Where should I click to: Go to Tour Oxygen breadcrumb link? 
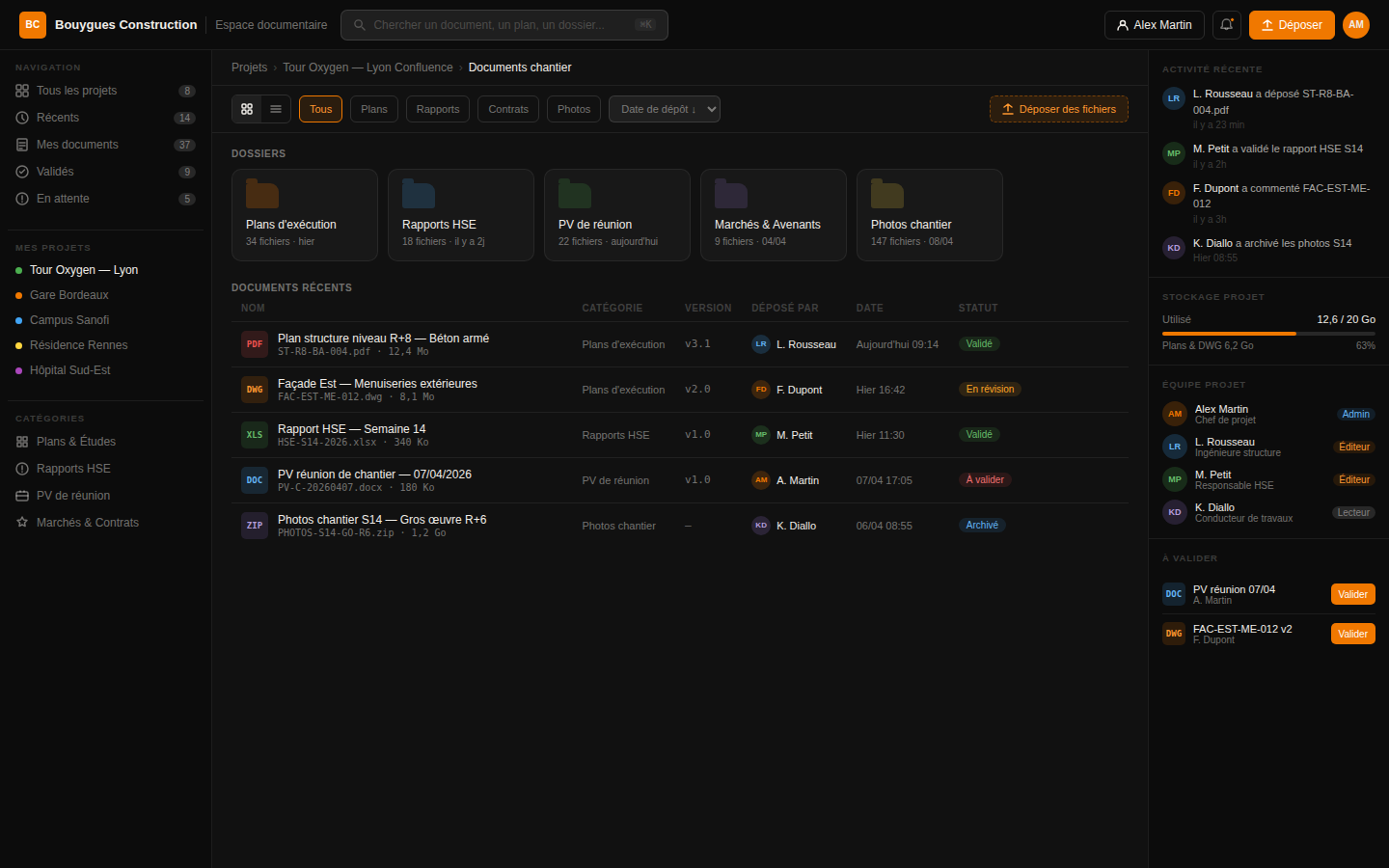(368, 68)
